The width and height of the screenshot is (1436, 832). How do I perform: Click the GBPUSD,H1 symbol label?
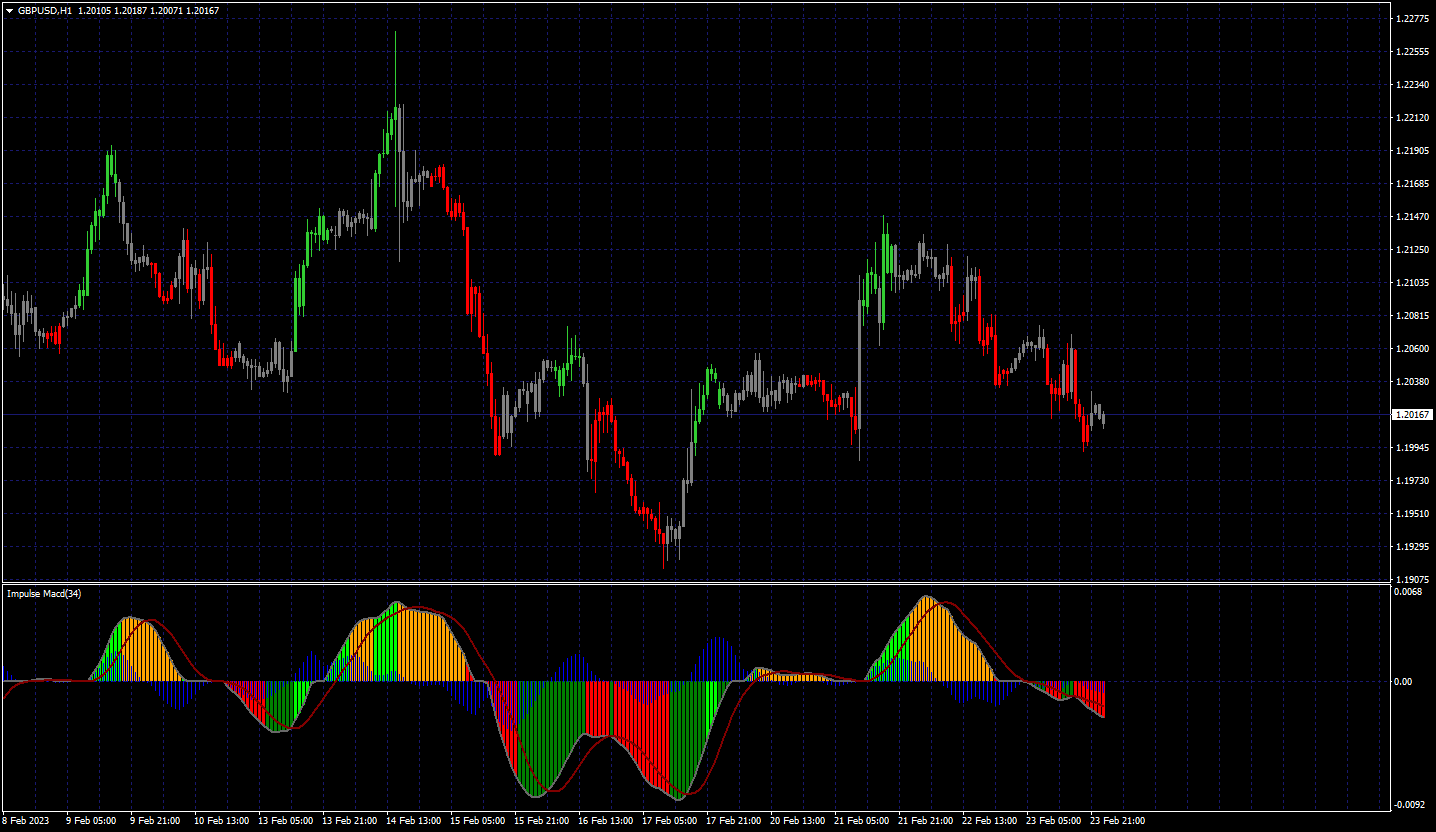tap(45, 10)
